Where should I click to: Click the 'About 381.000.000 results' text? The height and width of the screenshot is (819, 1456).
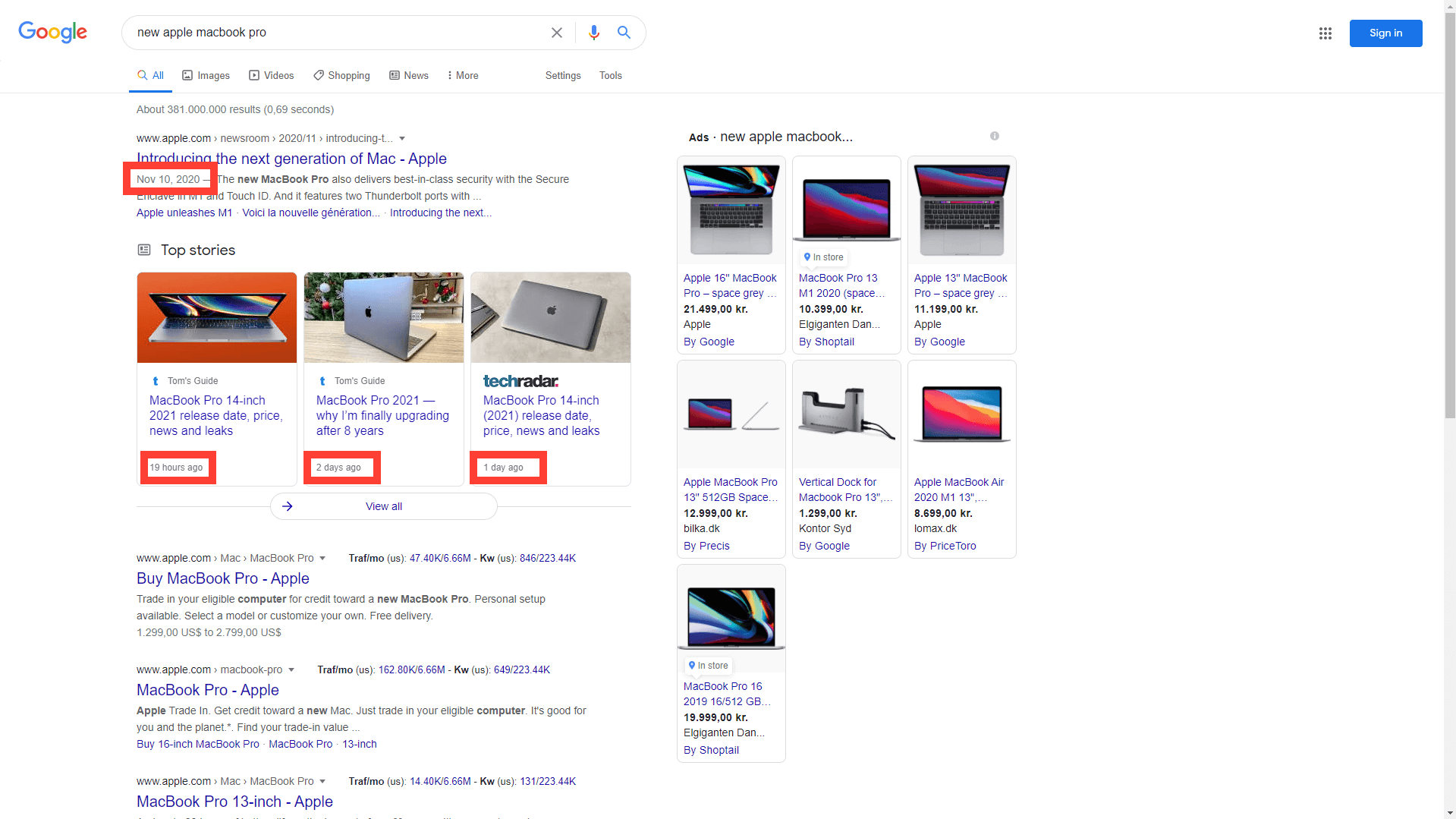pyautogui.click(x=235, y=109)
